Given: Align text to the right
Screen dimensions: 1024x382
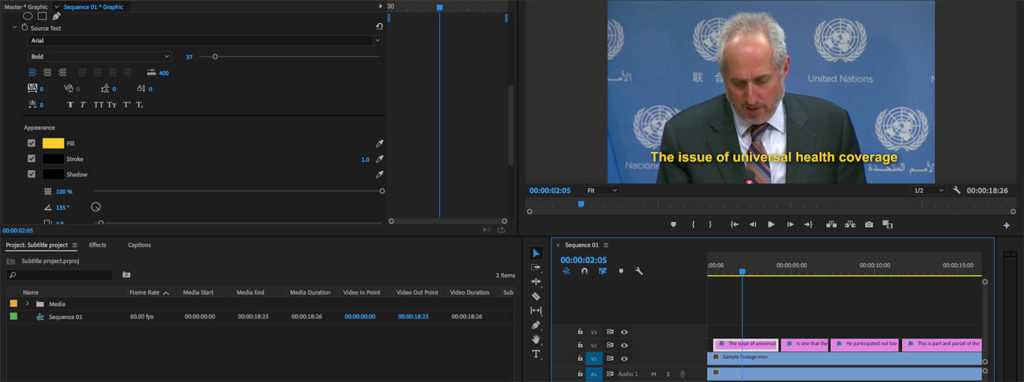Looking at the screenshot, I should pos(62,72).
